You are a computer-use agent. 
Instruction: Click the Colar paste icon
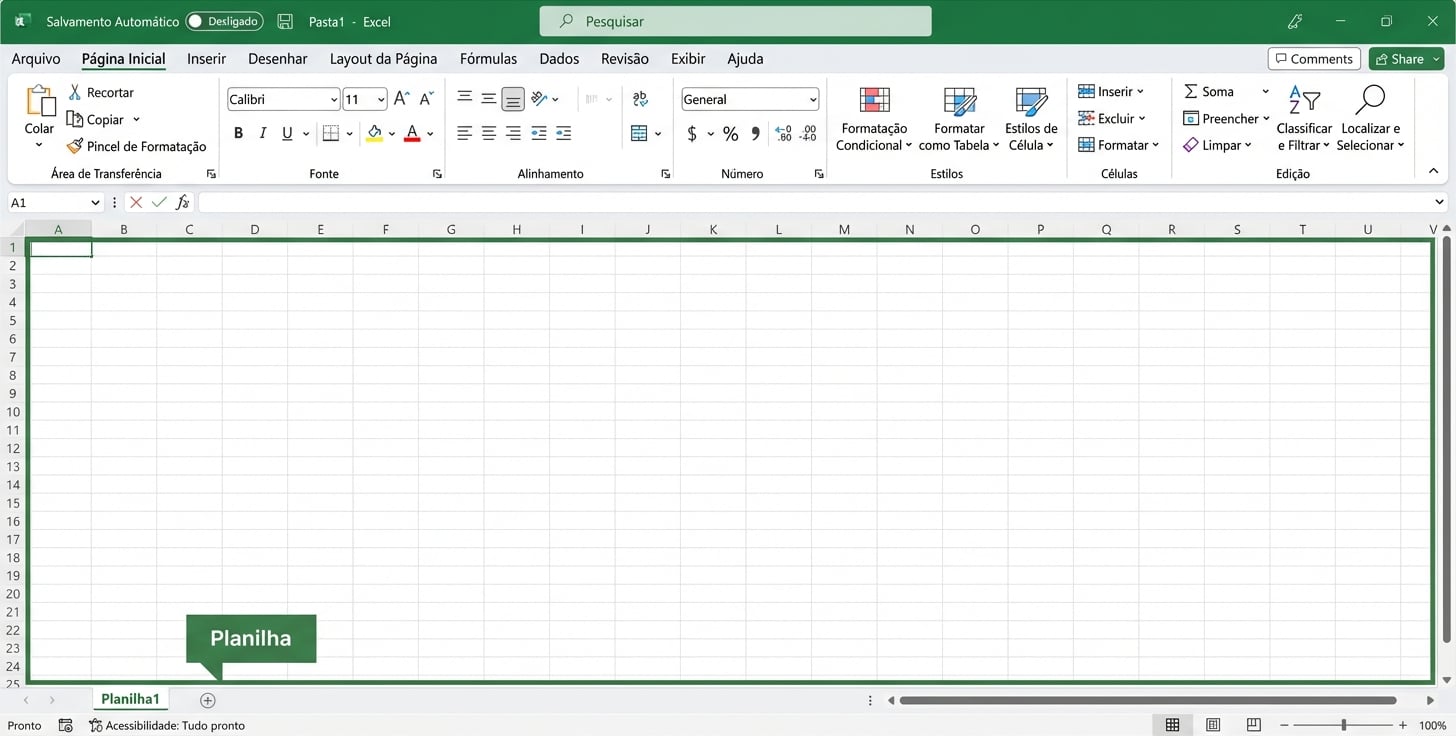(40, 101)
